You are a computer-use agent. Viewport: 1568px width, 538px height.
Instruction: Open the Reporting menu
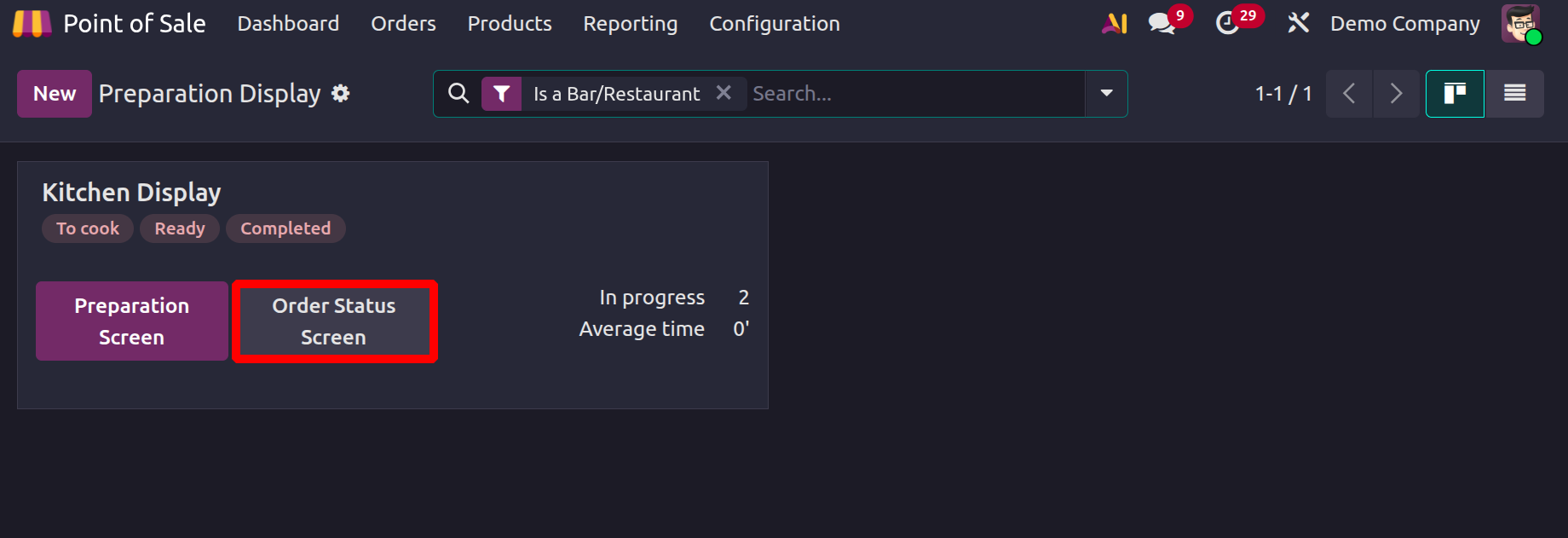point(631,24)
